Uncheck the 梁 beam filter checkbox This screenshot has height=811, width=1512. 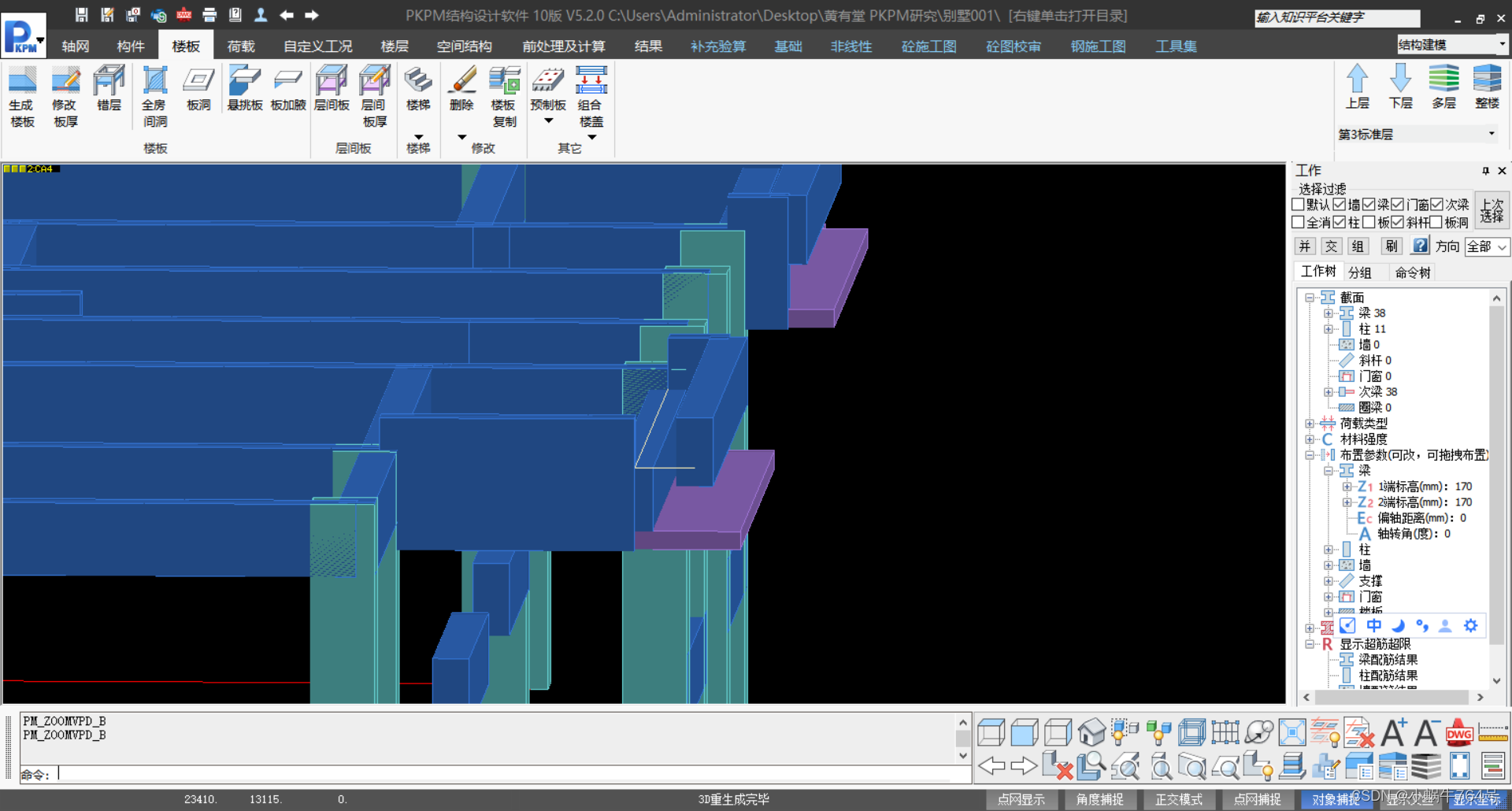tap(1369, 205)
